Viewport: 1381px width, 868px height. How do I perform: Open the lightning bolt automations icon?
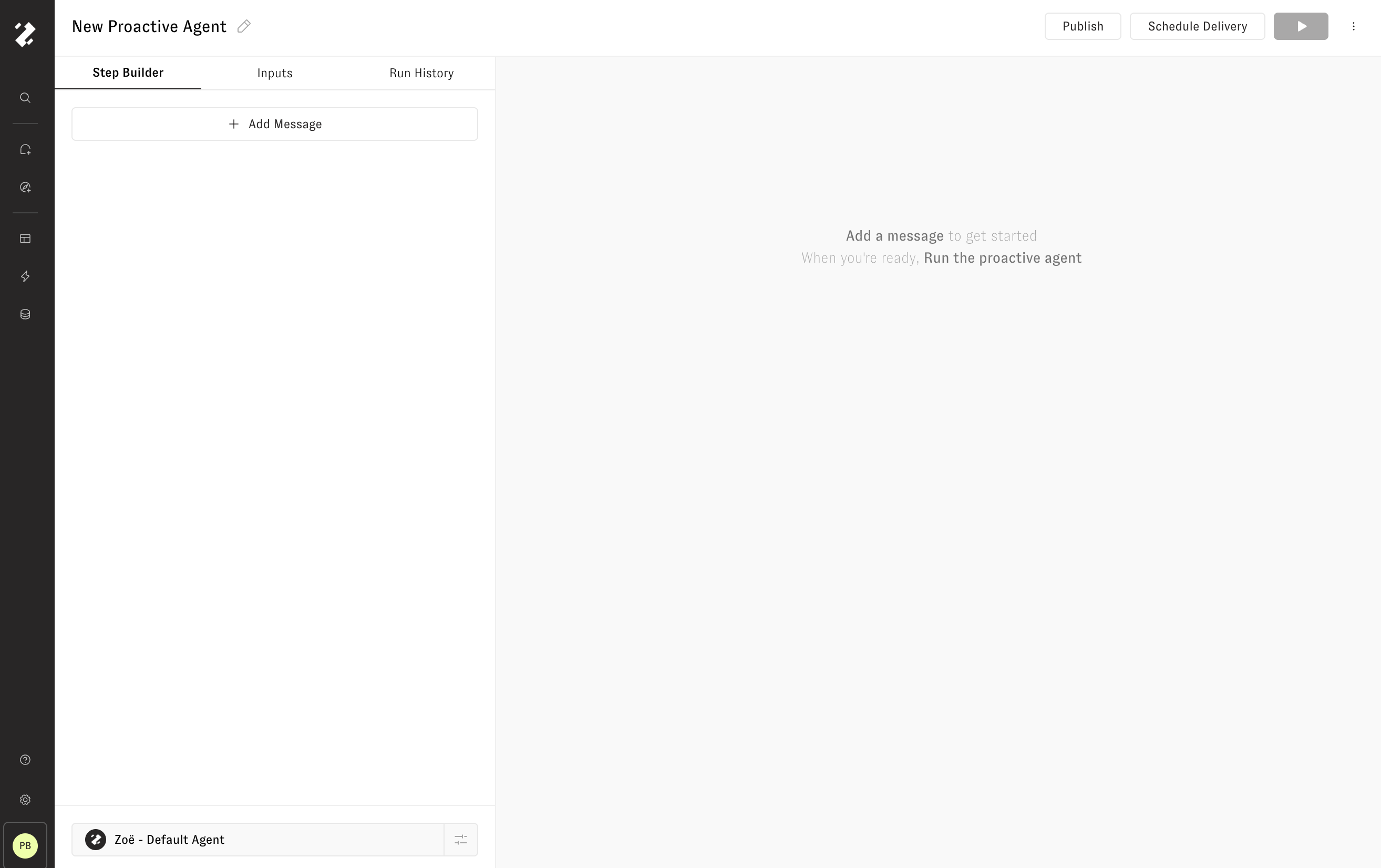tap(25, 276)
